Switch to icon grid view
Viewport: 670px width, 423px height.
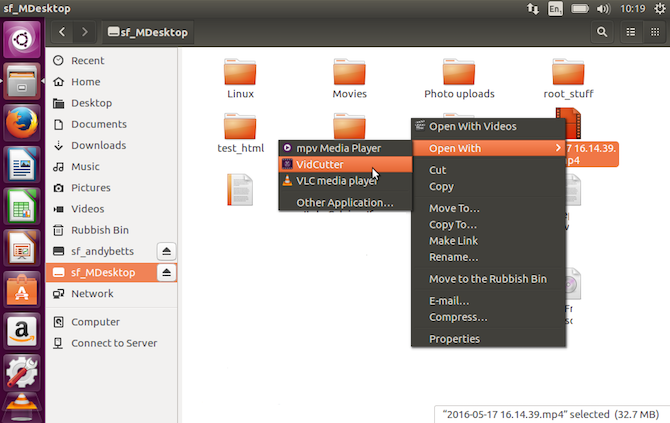click(655, 32)
